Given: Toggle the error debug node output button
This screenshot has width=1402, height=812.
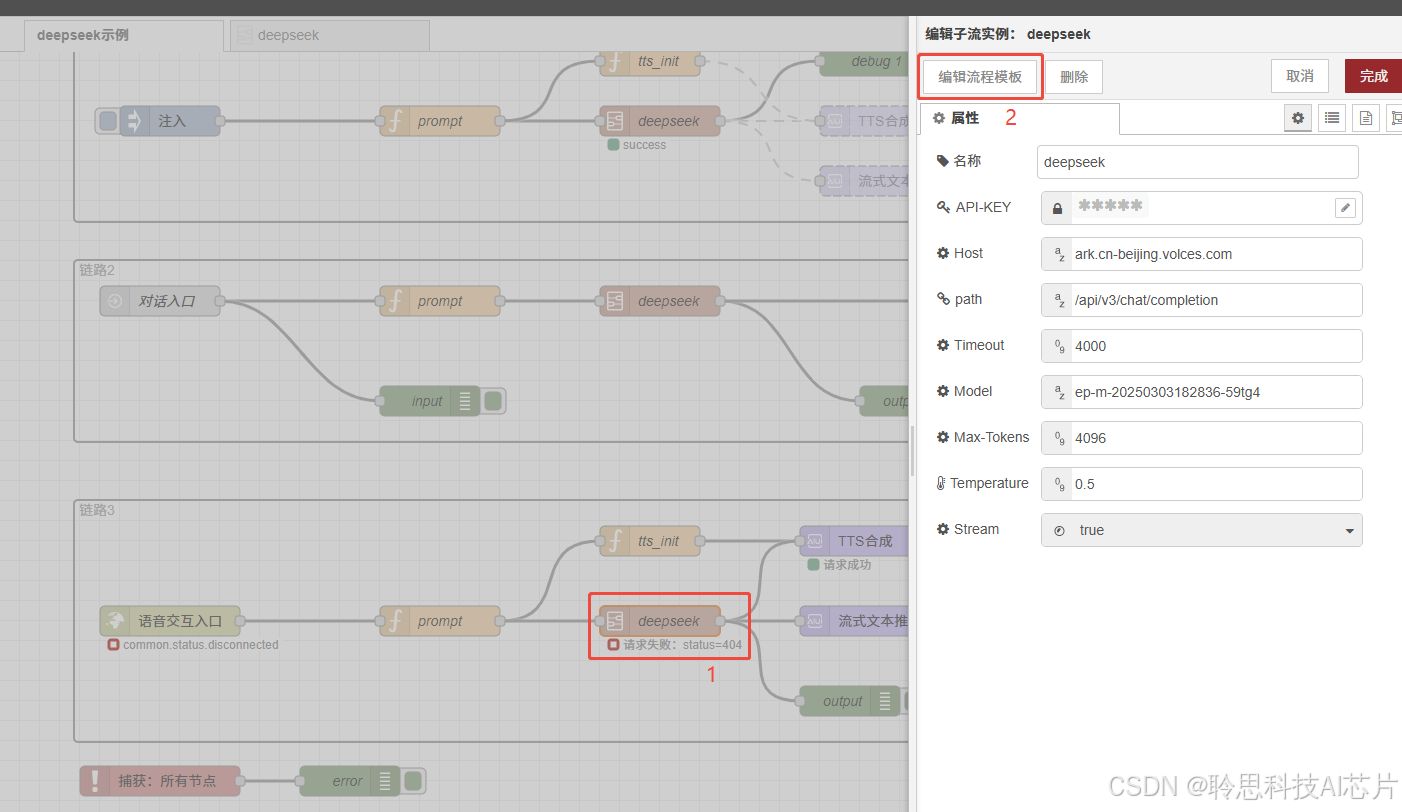Looking at the screenshot, I should (x=413, y=781).
